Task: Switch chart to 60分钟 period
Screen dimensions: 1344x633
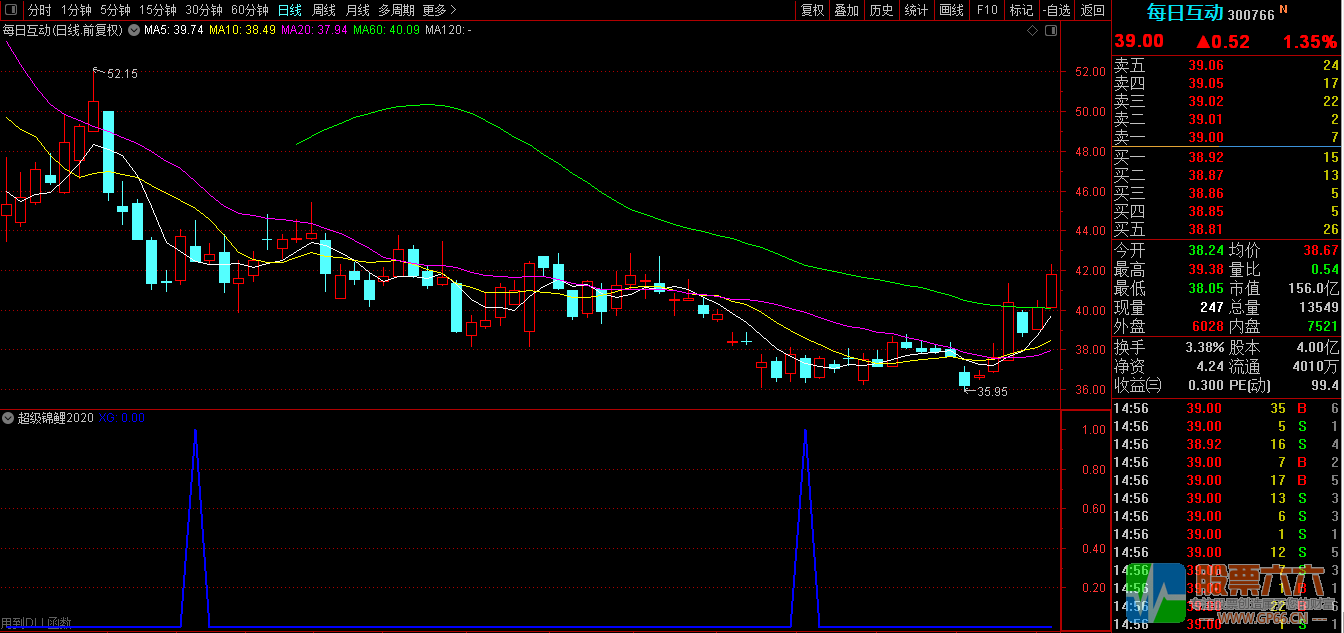Action: (249, 10)
